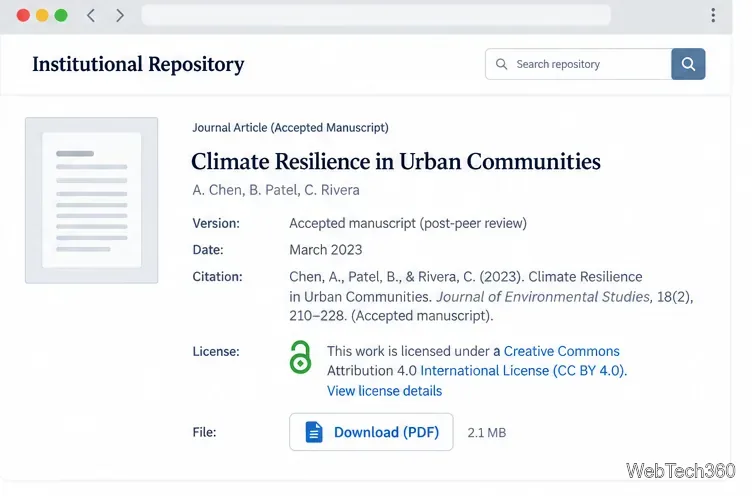Click Accepted manuscript (post-peer review) value
752x496 pixels.
coord(408,224)
